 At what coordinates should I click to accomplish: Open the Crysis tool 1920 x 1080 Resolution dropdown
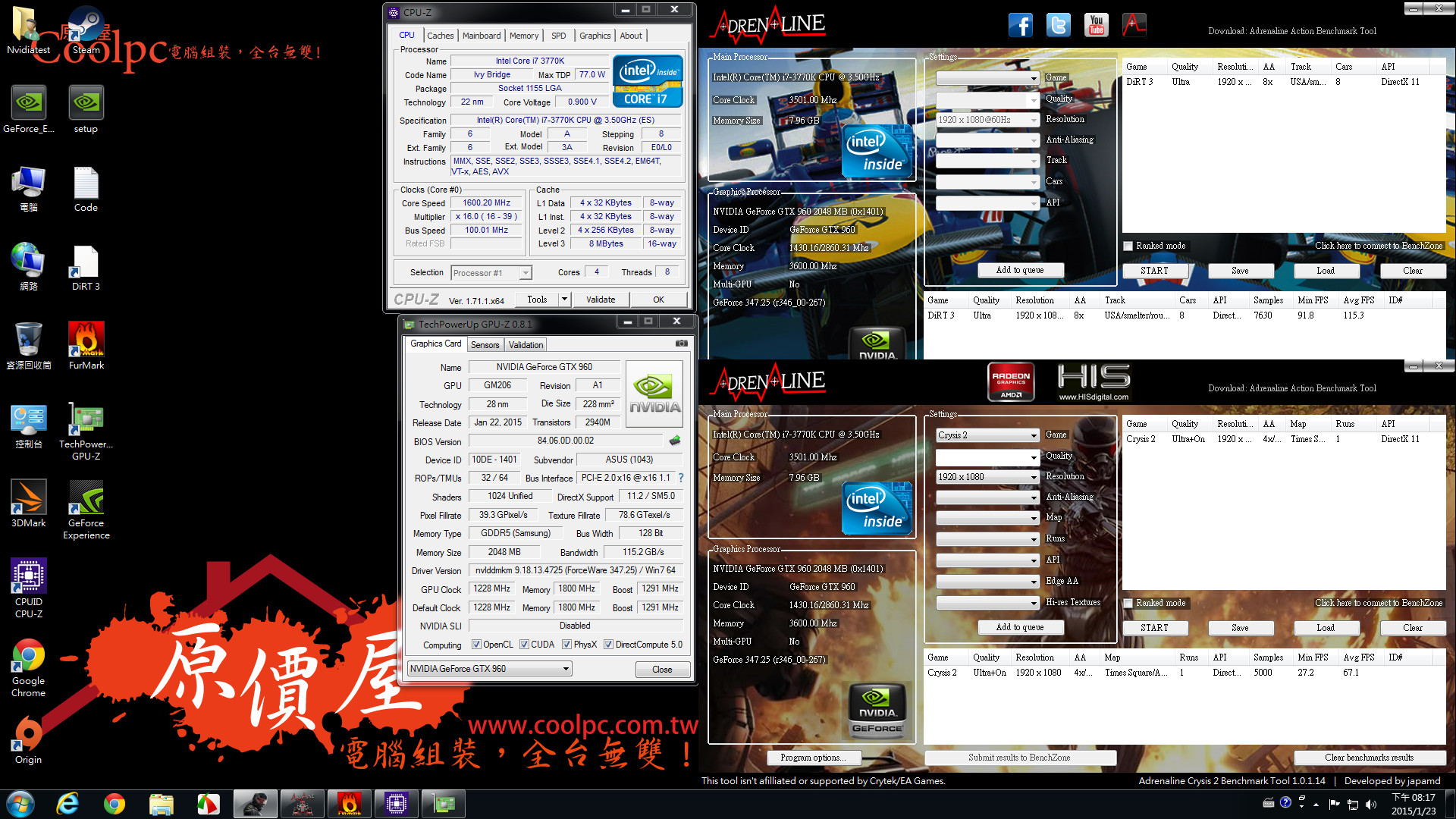987,477
